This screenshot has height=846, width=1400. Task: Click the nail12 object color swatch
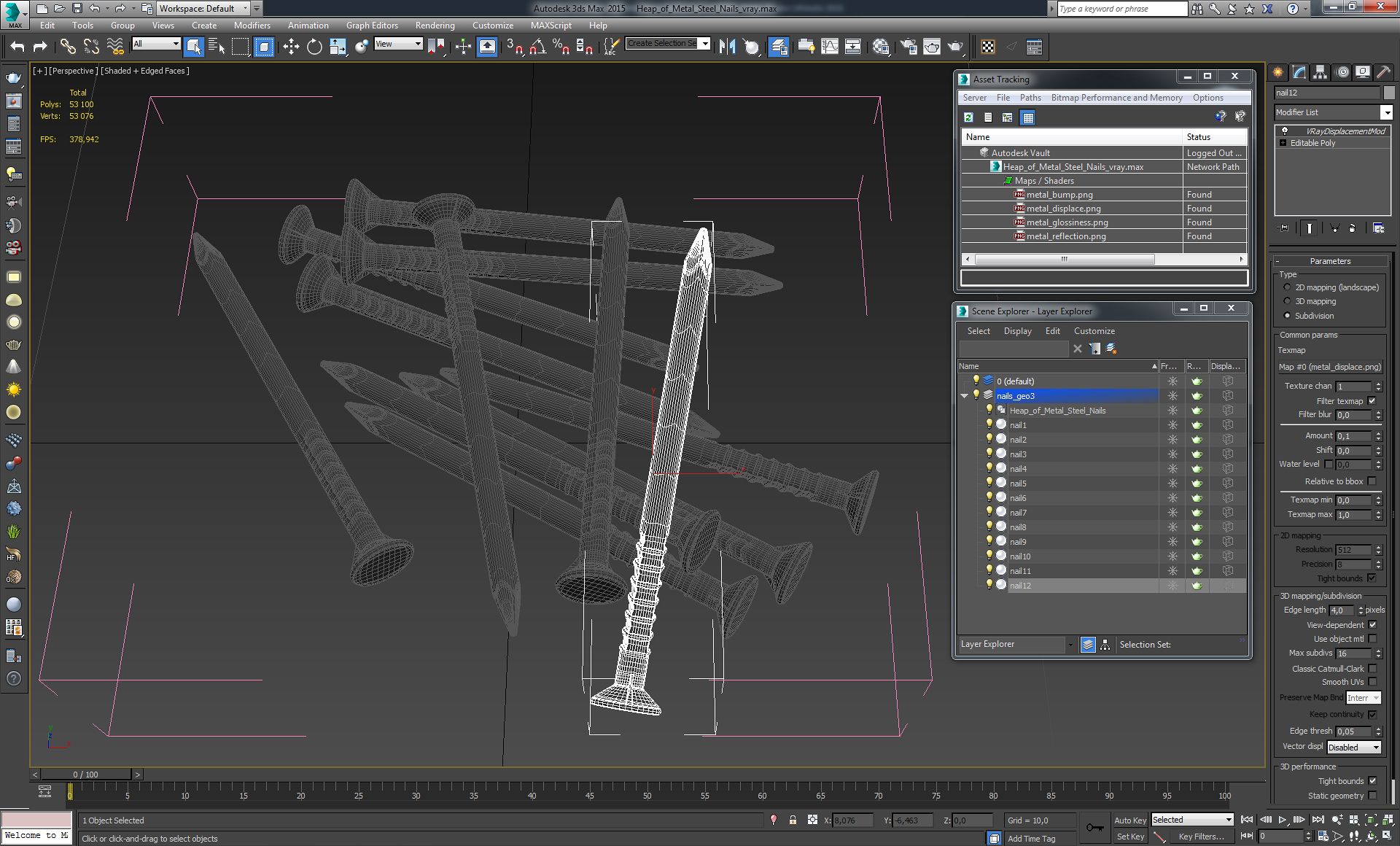(x=1389, y=93)
